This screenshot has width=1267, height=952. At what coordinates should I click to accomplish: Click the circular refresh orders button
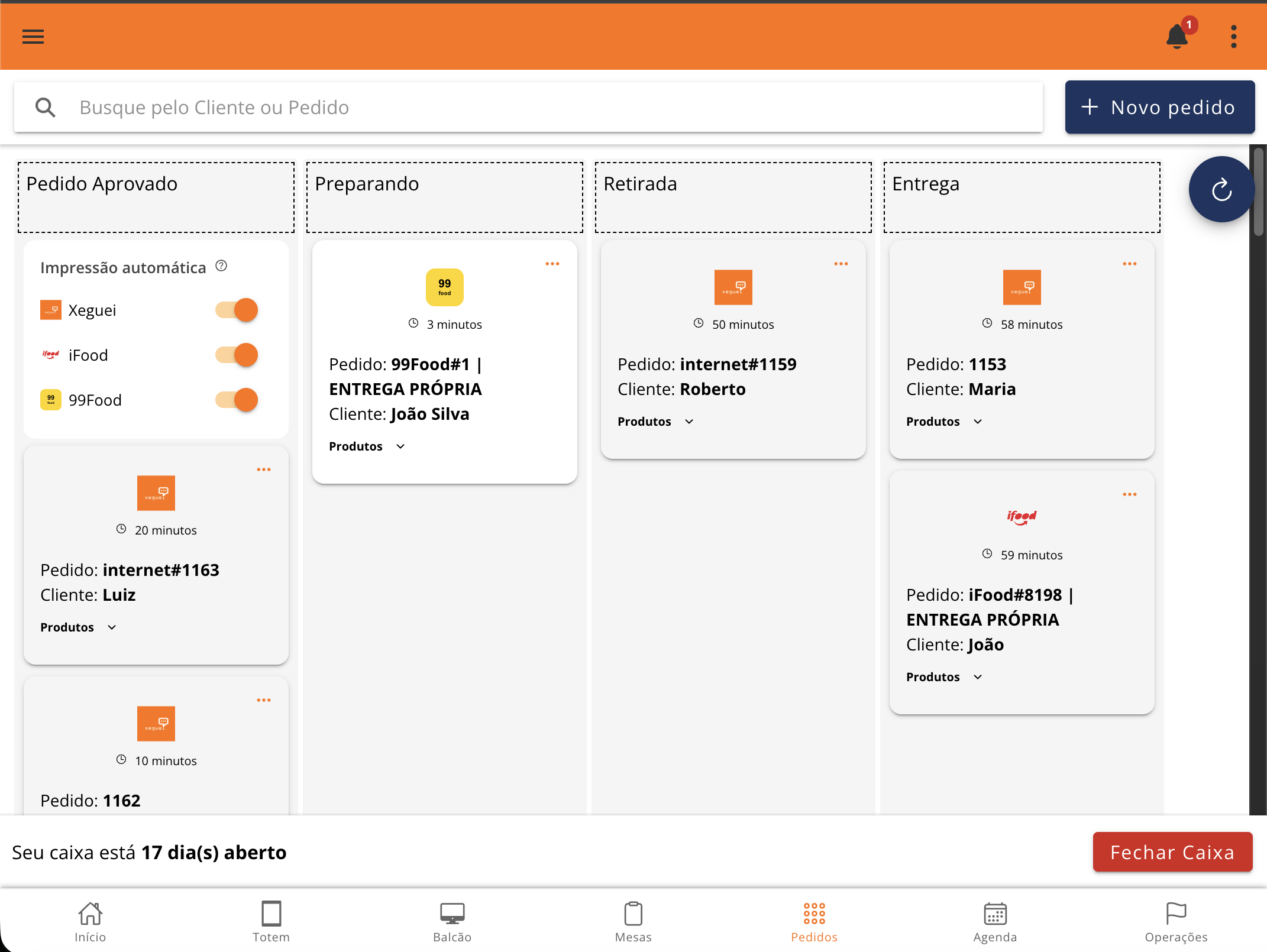(x=1221, y=189)
